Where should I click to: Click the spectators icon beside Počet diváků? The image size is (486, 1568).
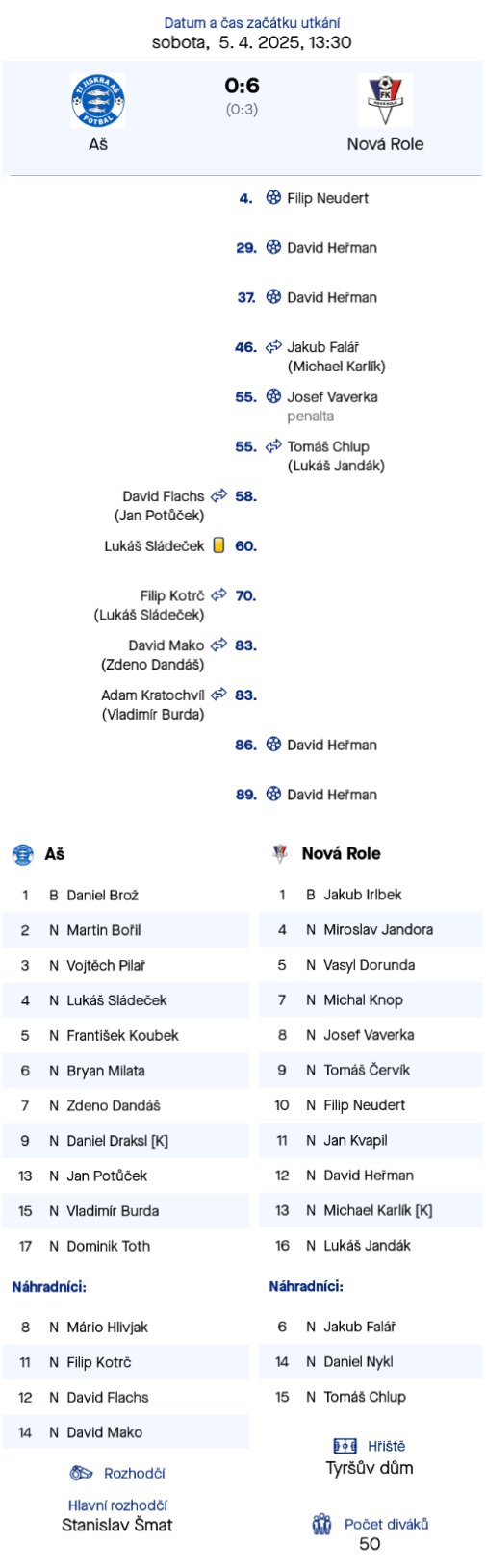[322, 1524]
